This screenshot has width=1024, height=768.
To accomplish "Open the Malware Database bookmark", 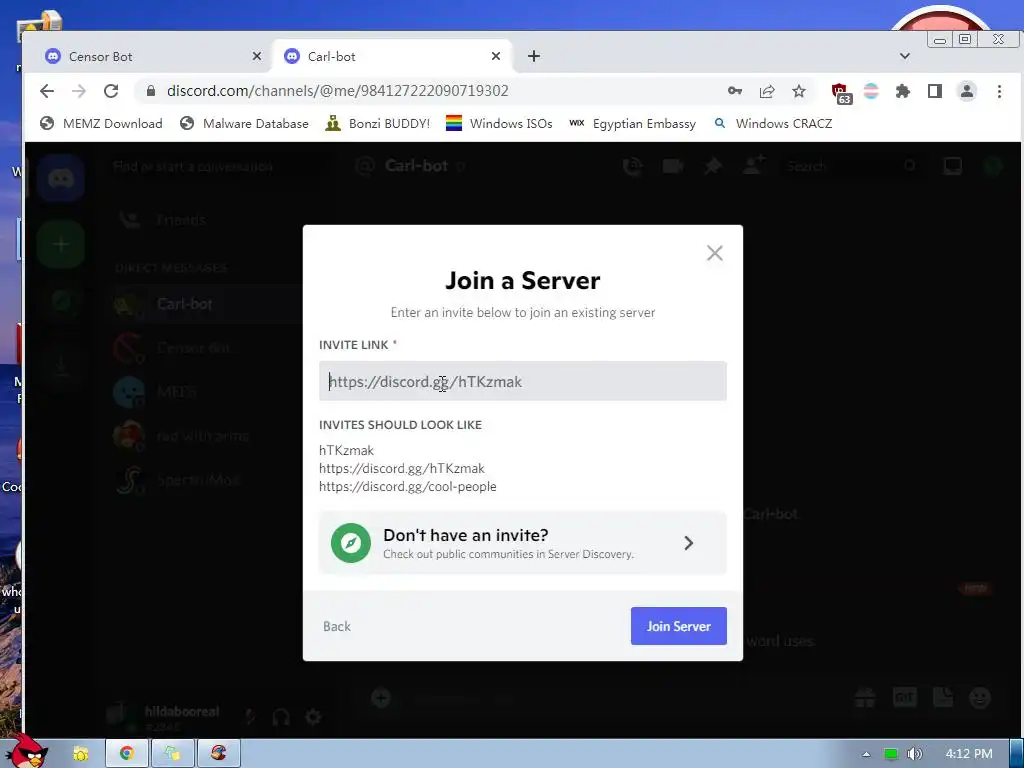I will (x=244, y=123).
